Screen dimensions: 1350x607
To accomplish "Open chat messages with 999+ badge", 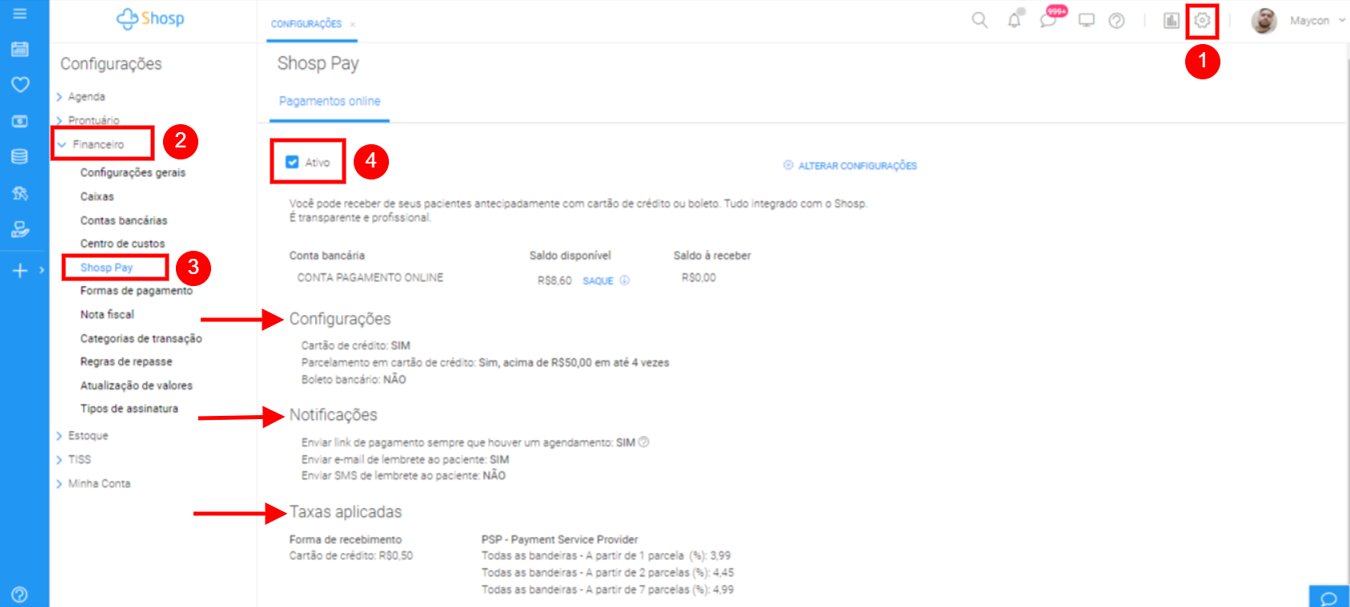I will click(x=1048, y=20).
